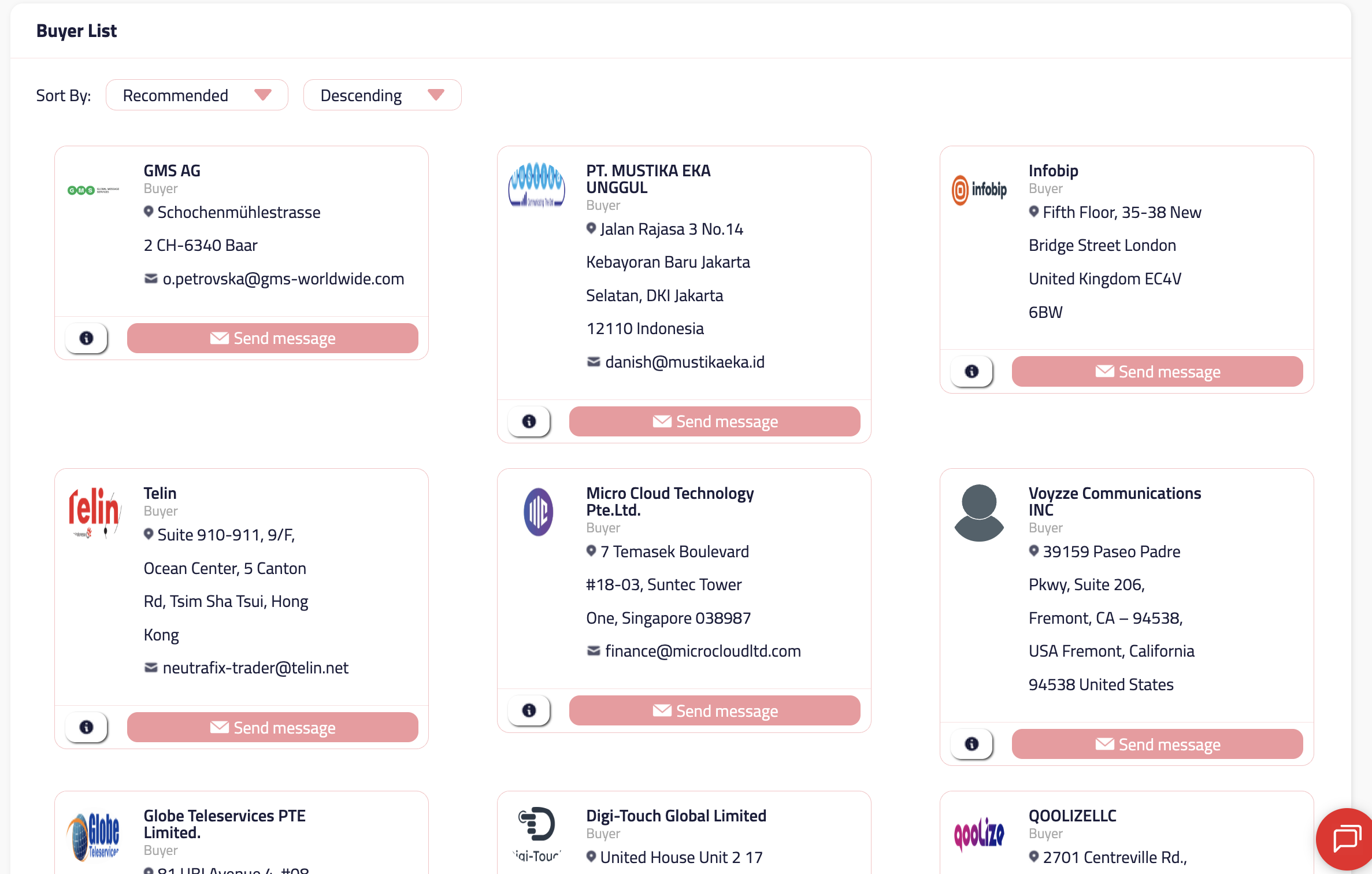Image resolution: width=1372 pixels, height=874 pixels.
Task: View Infobip details via info icon
Action: pos(971,371)
